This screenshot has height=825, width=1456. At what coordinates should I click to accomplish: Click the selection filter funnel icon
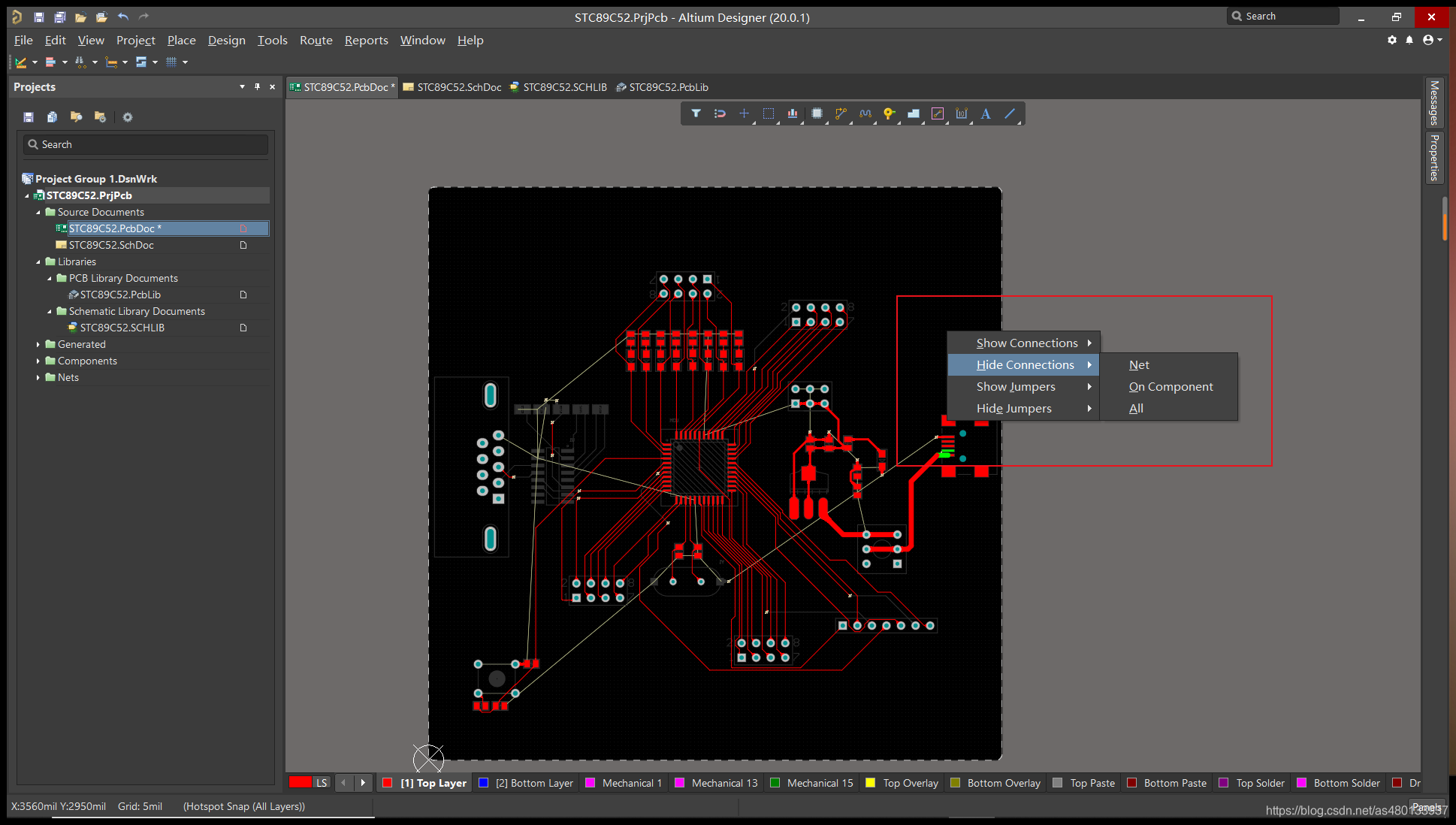pyautogui.click(x=696, y=113)
